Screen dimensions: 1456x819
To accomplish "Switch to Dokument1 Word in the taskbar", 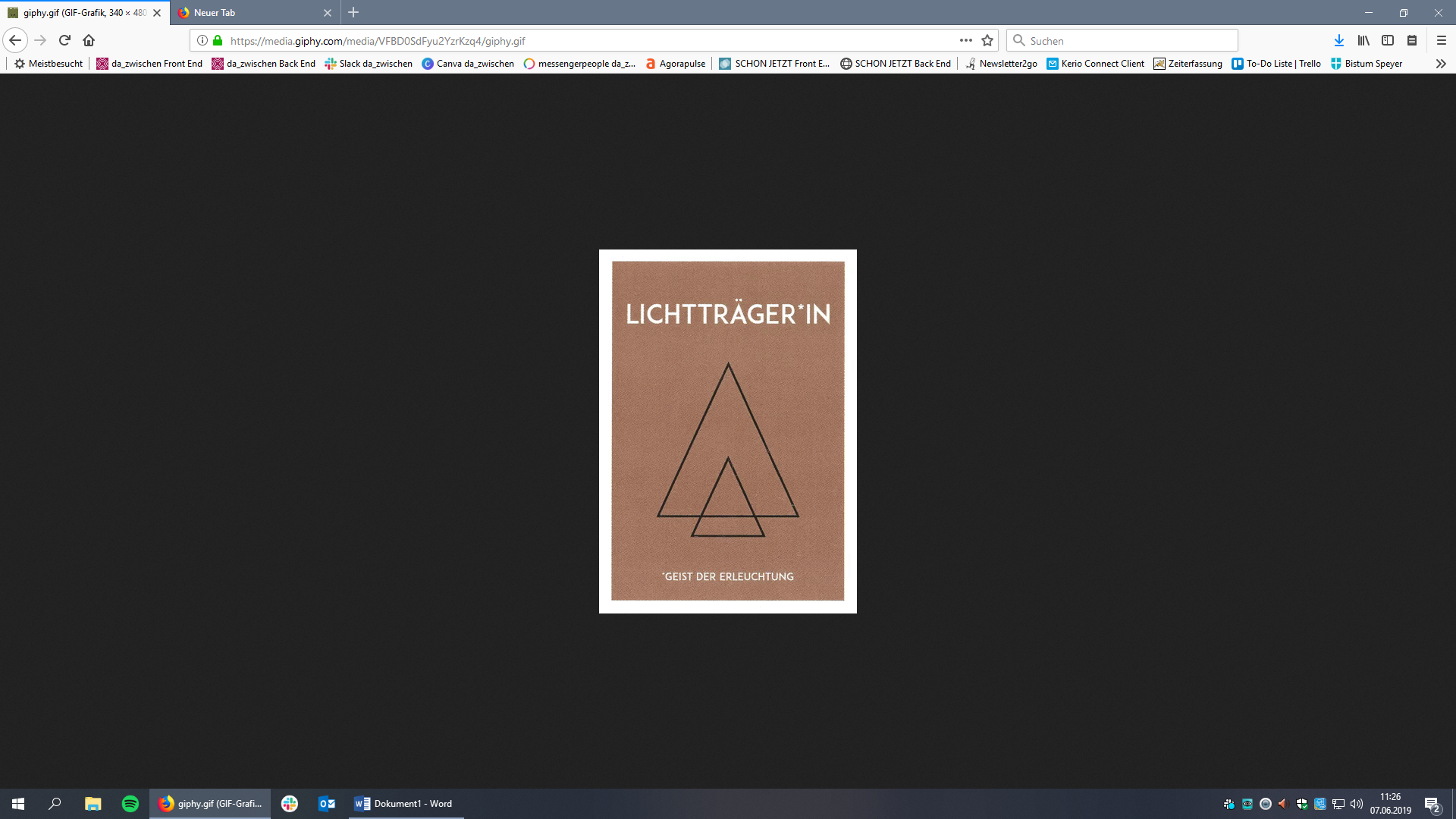I will (x=404, y=804).
